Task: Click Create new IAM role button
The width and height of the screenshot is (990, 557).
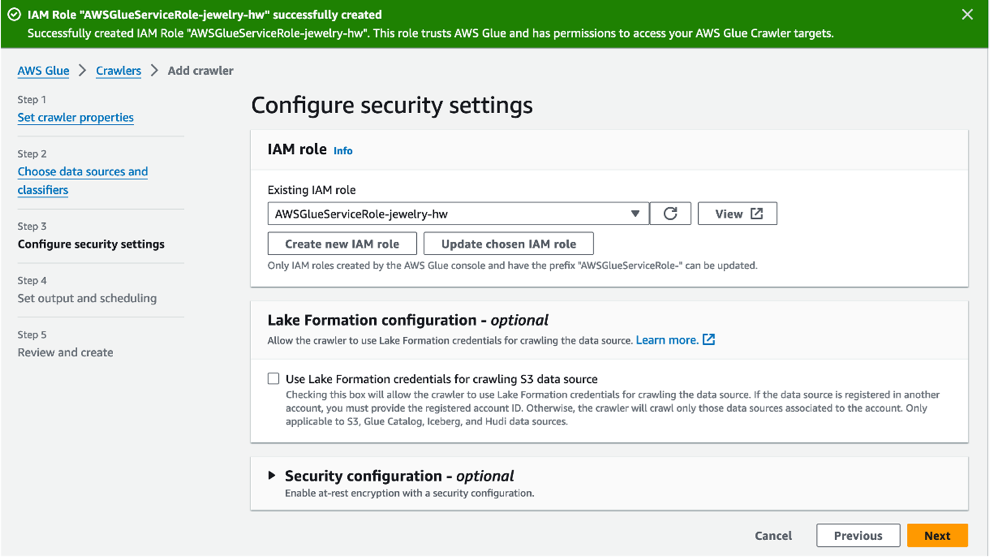Action: pyautogui.click(x=342, y=244)
